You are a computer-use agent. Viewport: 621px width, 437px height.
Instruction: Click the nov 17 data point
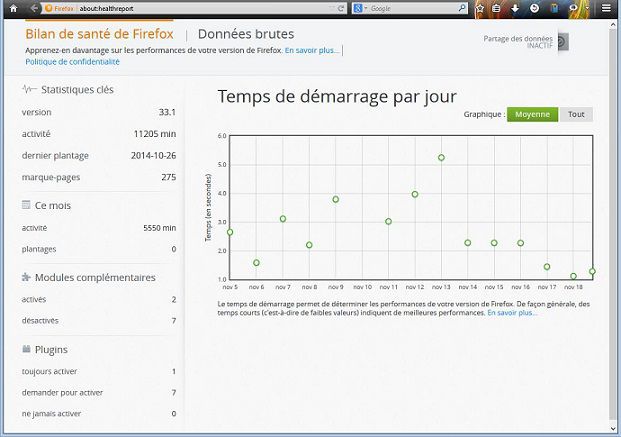(547, 267)
